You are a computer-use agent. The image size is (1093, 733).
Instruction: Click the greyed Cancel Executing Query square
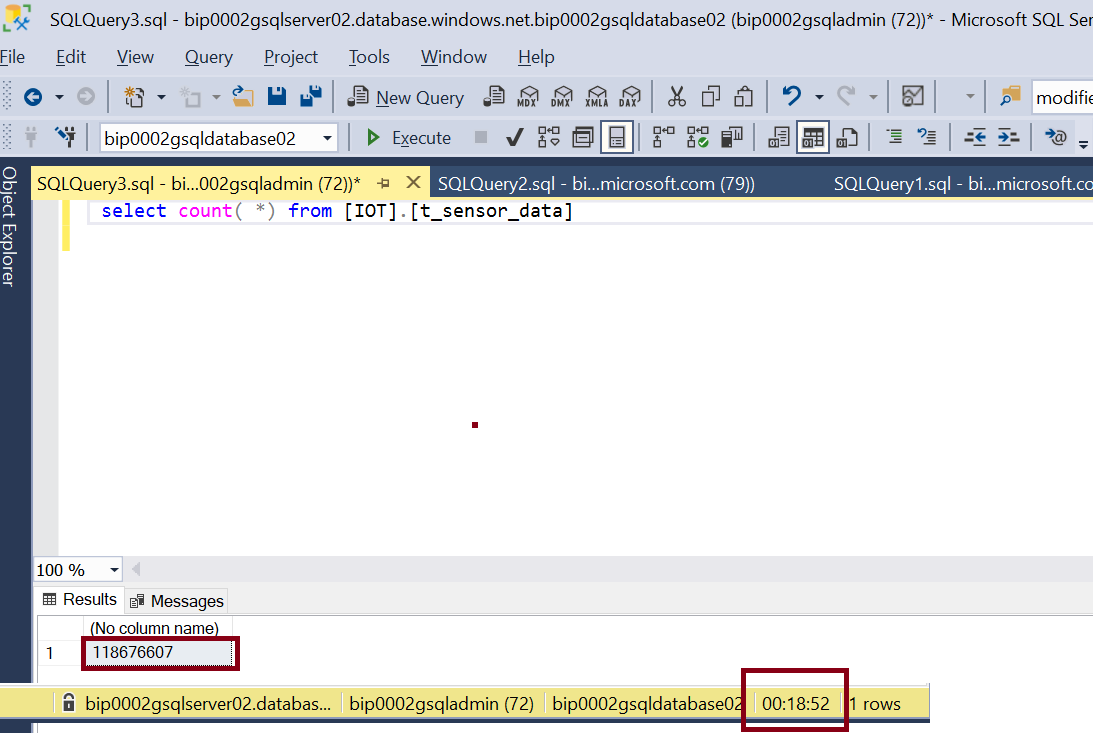[481, 137]
